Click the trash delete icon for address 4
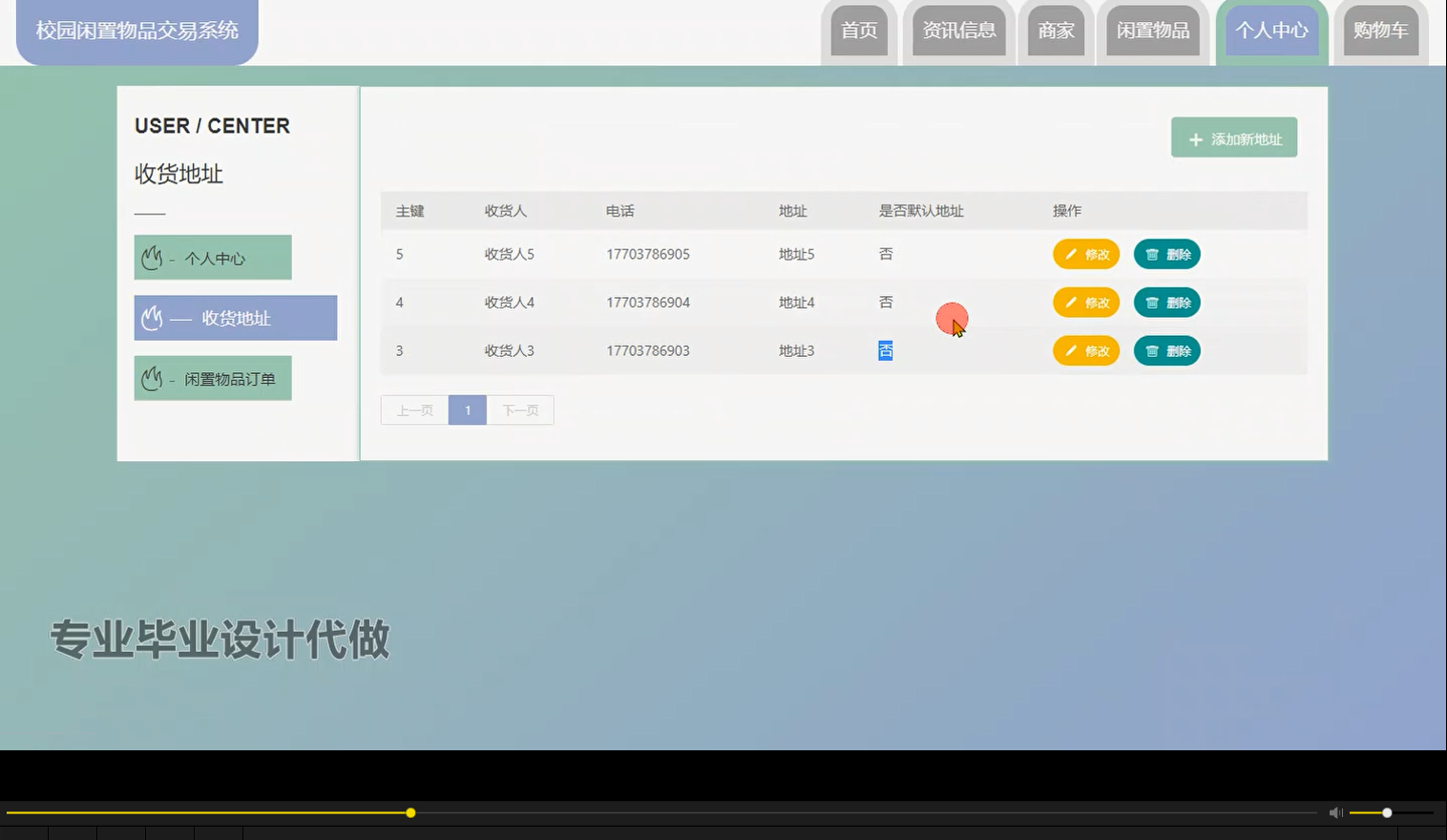Image resolution: width=1447 pixels, height=840 pixels. pyautogui.click(x=1152, y=302)
